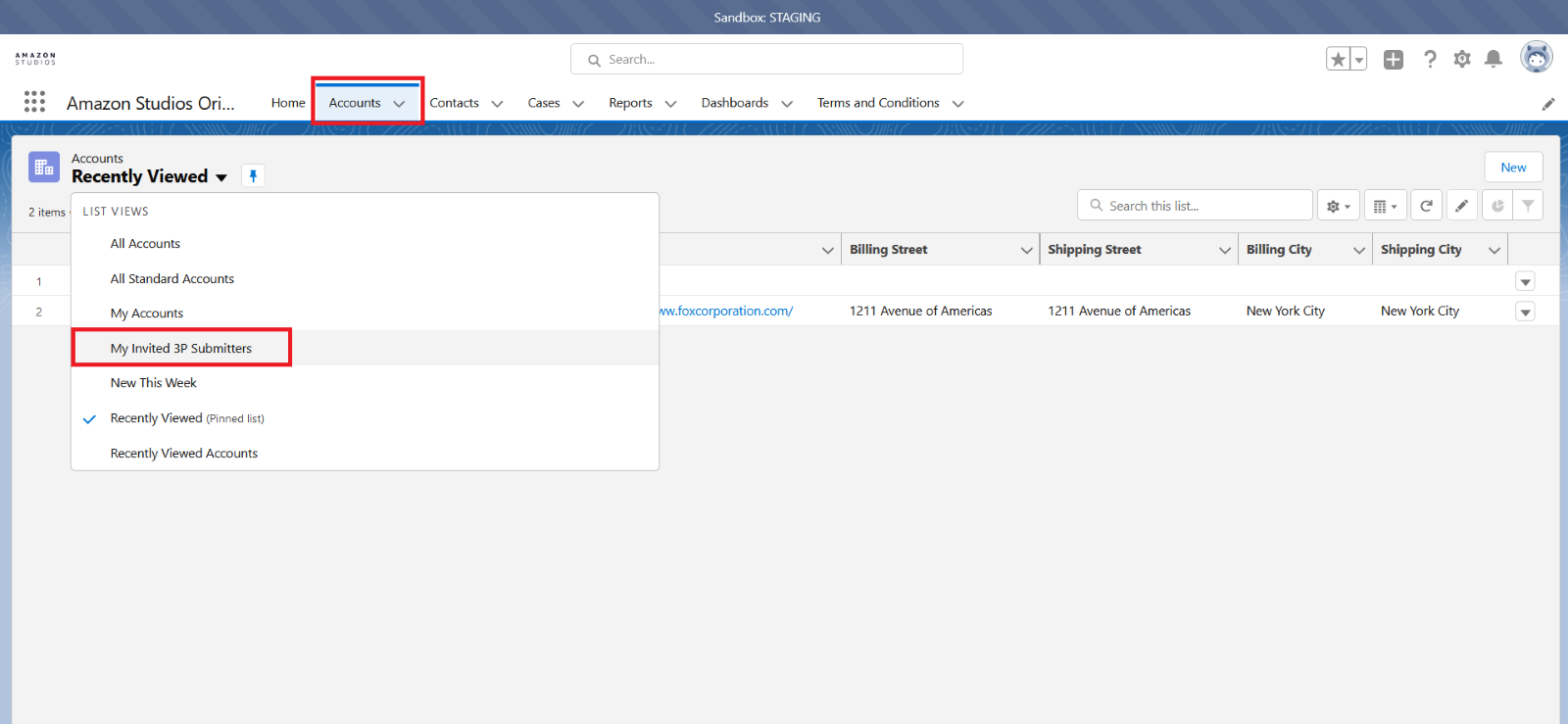This screenshot has width=1568, height=724.
Task: Open the user profile avatar
Action: coord(1536,58)
